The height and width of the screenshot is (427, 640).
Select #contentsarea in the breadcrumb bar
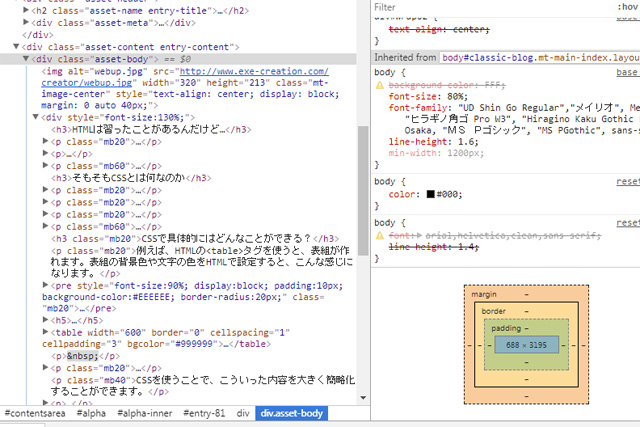(x=35, y=413)
